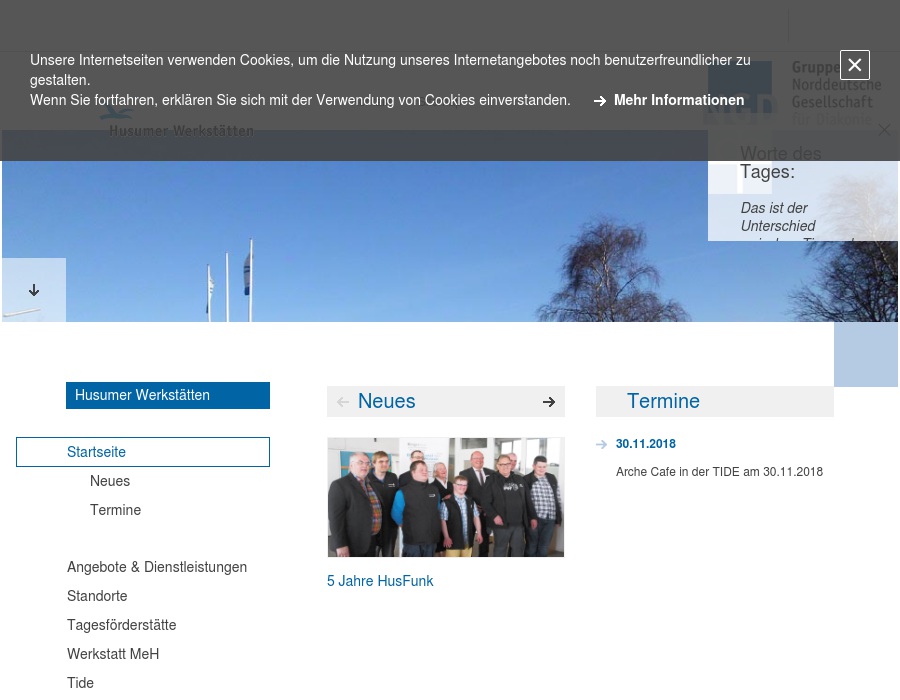Click the next arrow in the Neues carousel
Image resolution: width=900 pixels, height=700 pixels.
click(548, 401)
